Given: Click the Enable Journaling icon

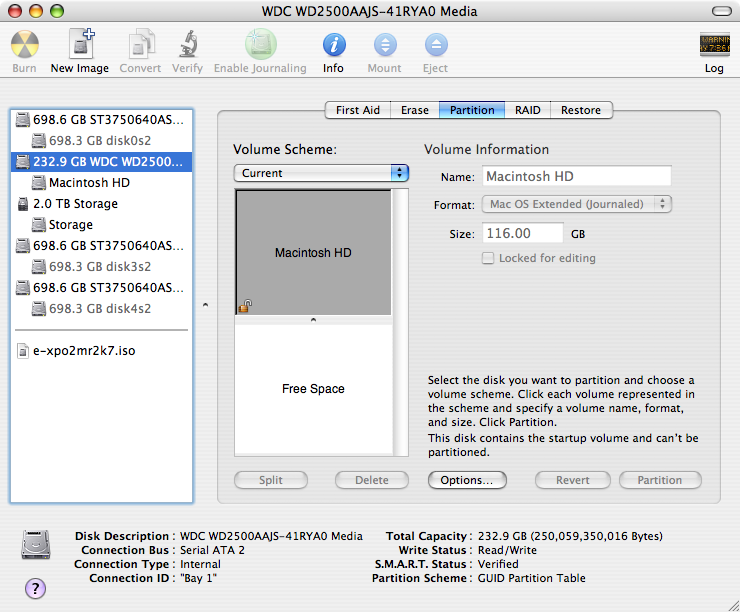Looking at the screenshot, I should 261,44.
